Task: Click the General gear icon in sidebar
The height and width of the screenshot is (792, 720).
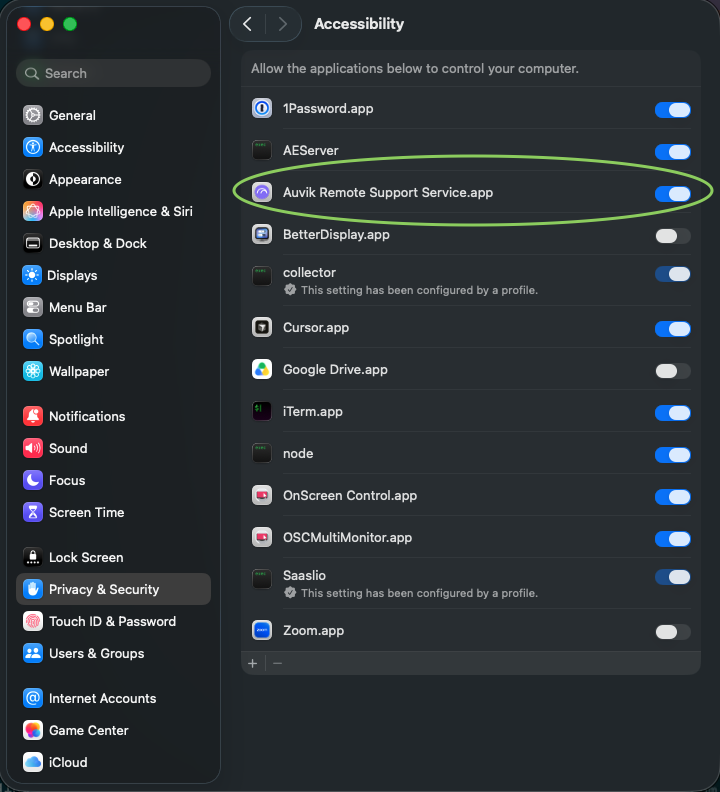Action: (33, 115)
